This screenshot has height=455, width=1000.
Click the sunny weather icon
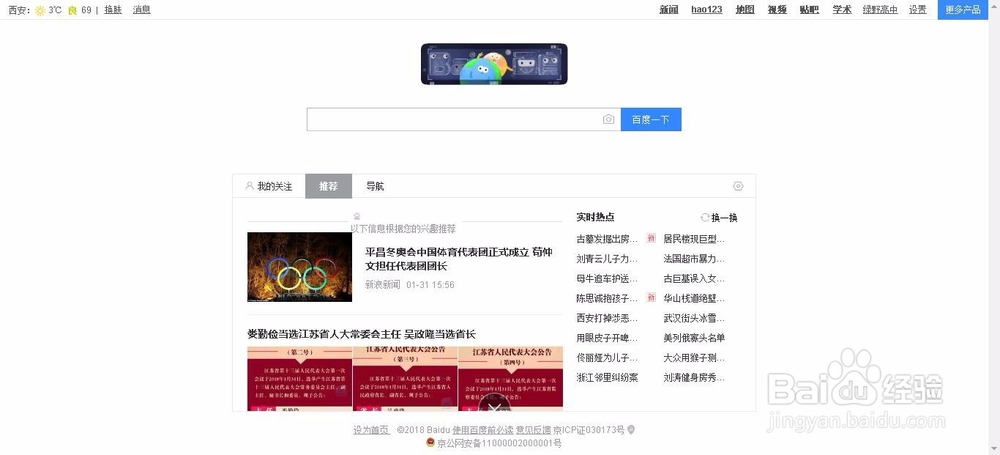pos(40,10)
